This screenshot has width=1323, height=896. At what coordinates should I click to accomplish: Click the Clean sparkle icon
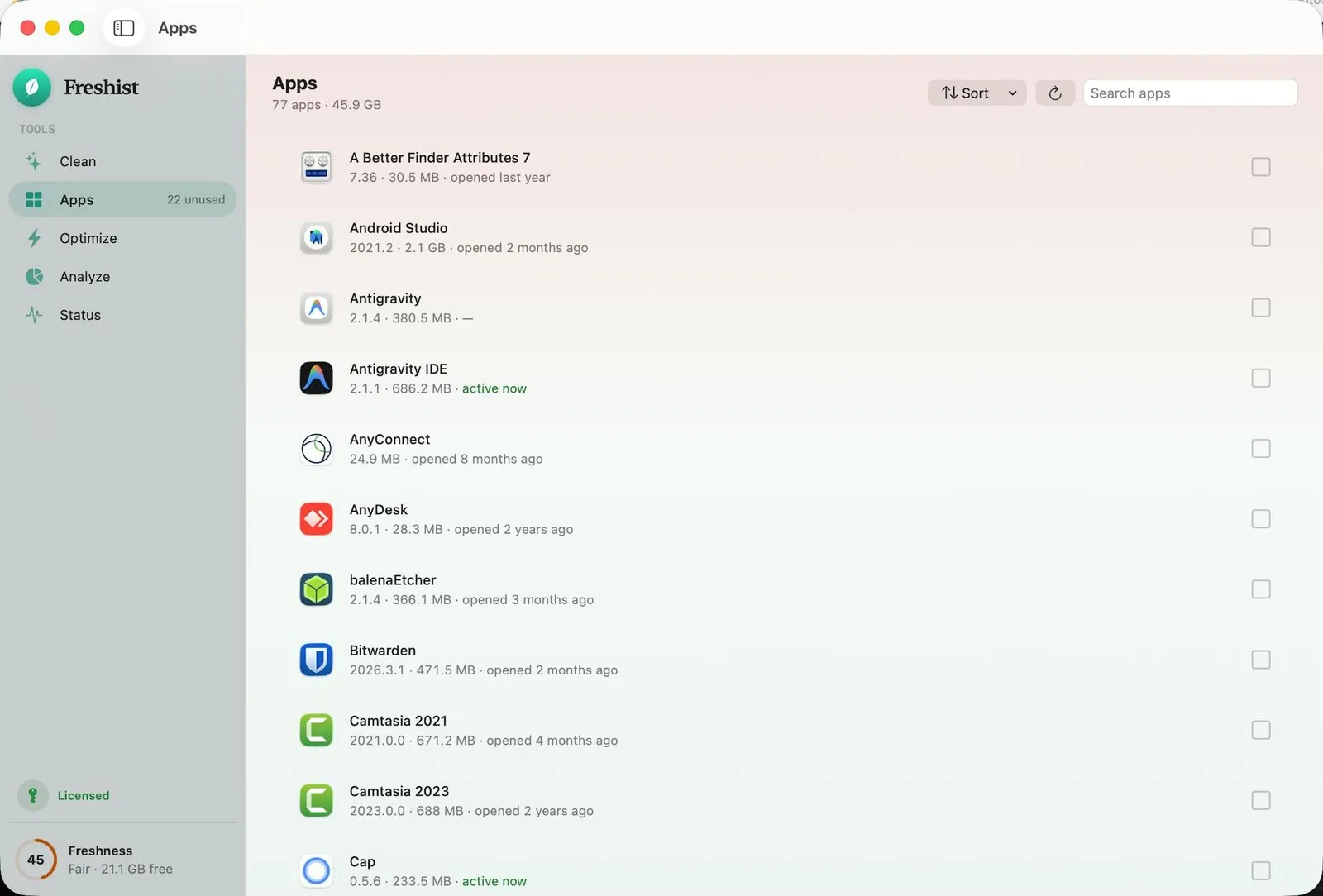click(x=34, y=161)
